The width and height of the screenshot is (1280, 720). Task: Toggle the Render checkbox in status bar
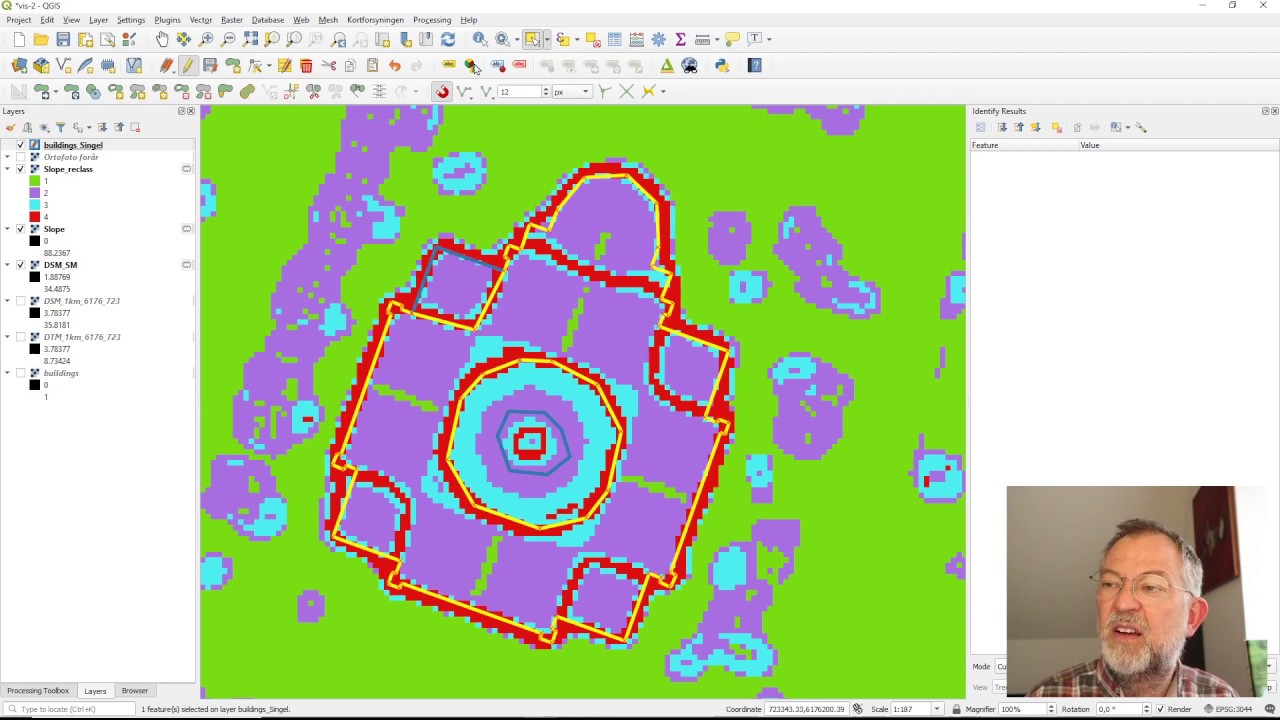point(1161,709)
